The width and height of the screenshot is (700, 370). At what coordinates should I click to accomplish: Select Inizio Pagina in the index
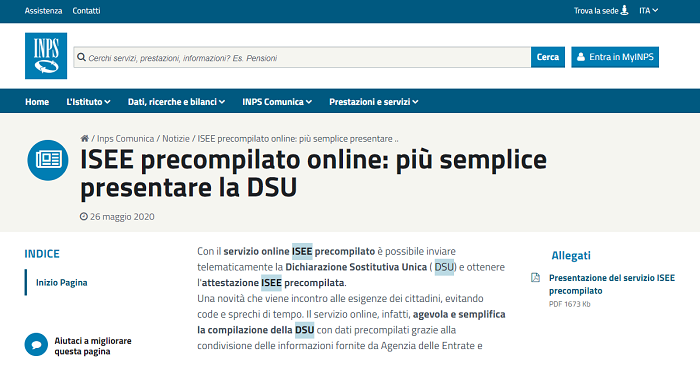click(62, 283)
